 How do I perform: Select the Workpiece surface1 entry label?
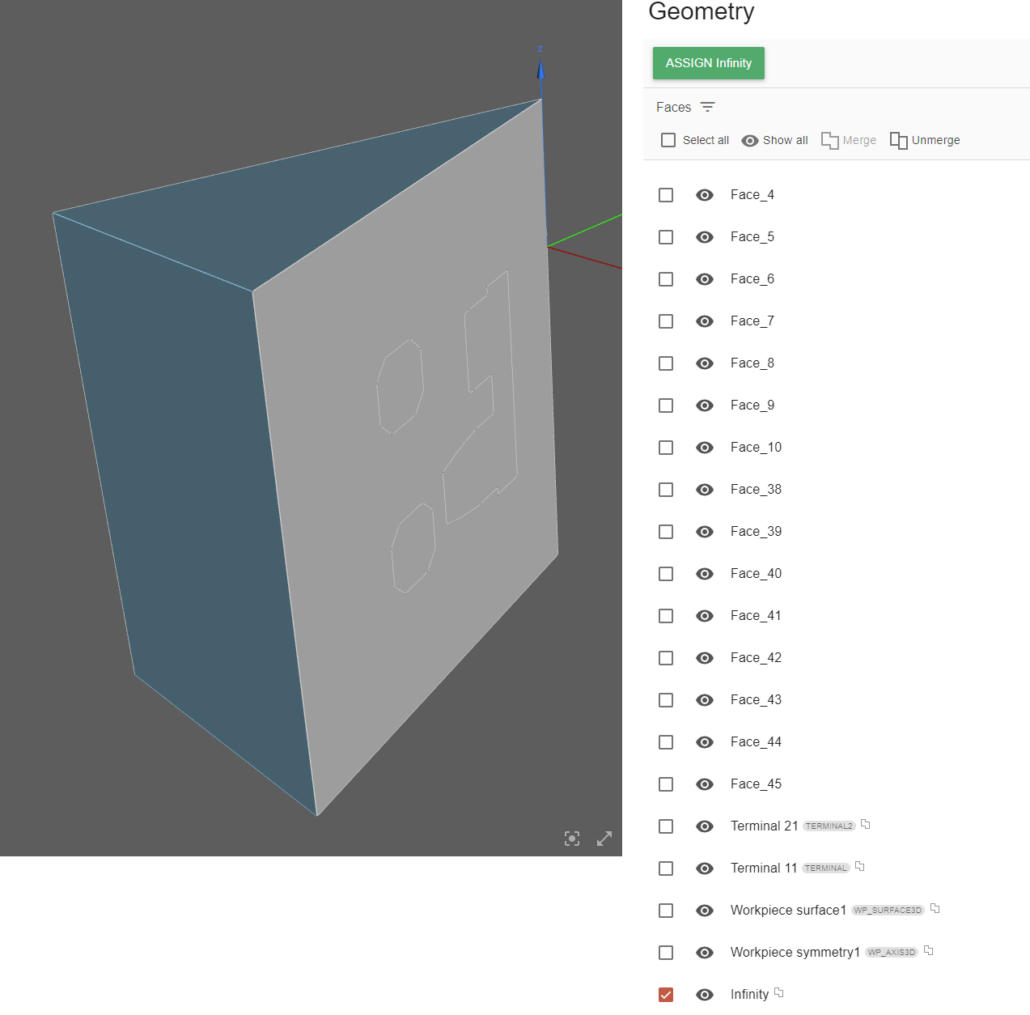click(788, 910)
